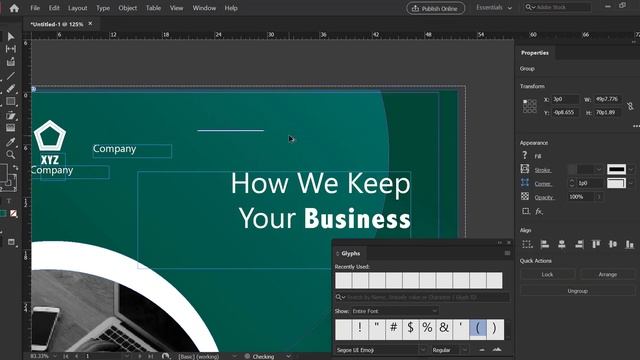This screenshot has width=640, height=360.
Task: Apply None swatch in toolbar
Action: pos(14,213)
